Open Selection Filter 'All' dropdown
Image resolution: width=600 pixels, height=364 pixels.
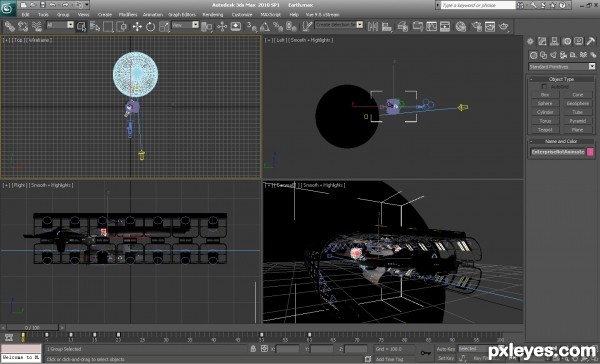click(x=60, y=25)
